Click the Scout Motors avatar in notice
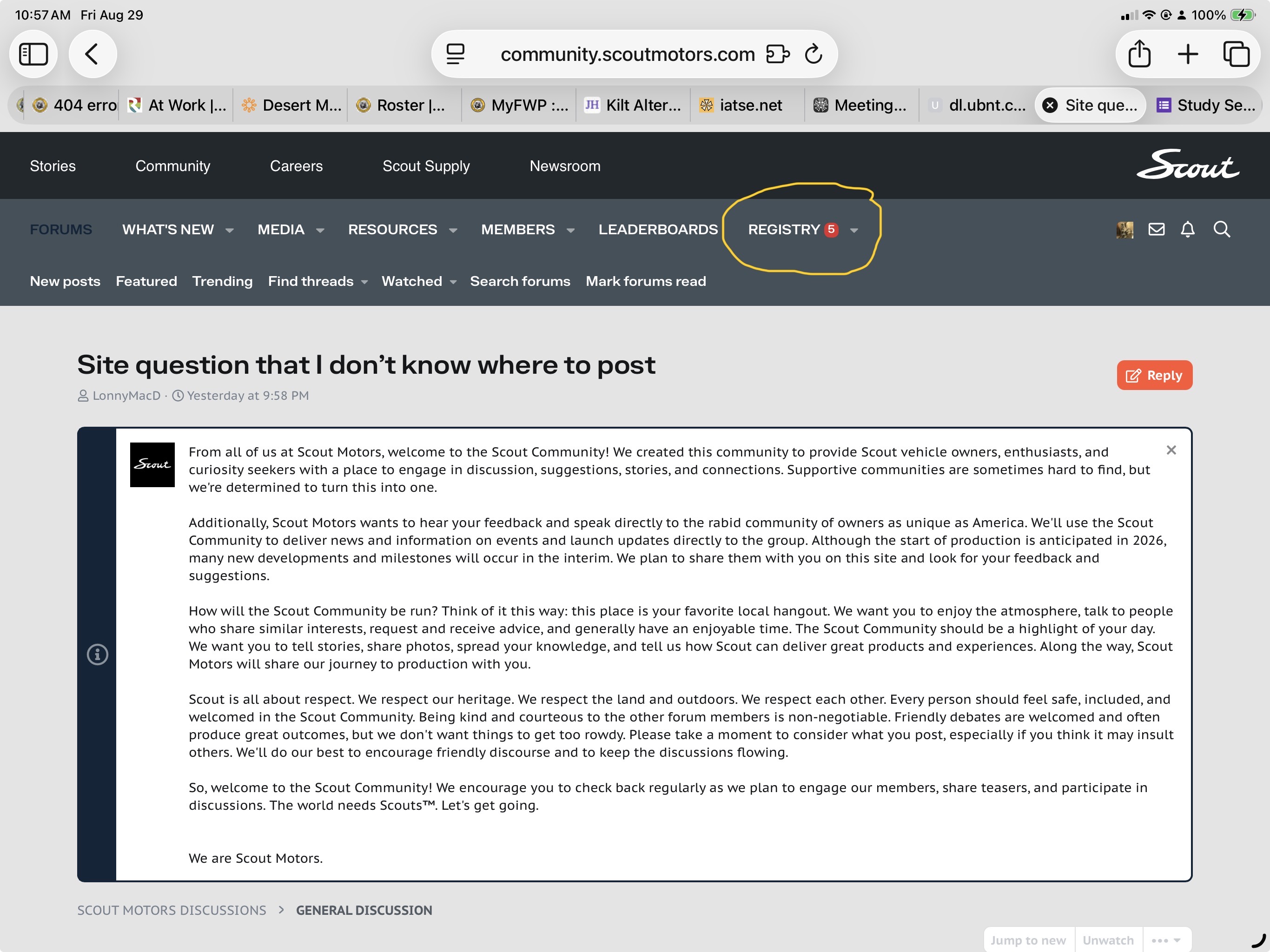Image resolution: width=1270 pixels, height=952 pixels. (x=152, y=464)
